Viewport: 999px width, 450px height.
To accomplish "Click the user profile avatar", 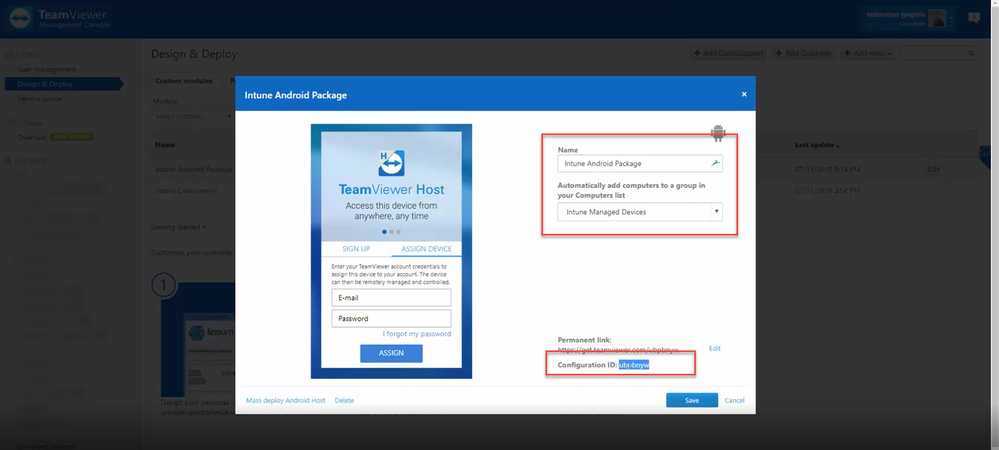I will coord(937,18).
